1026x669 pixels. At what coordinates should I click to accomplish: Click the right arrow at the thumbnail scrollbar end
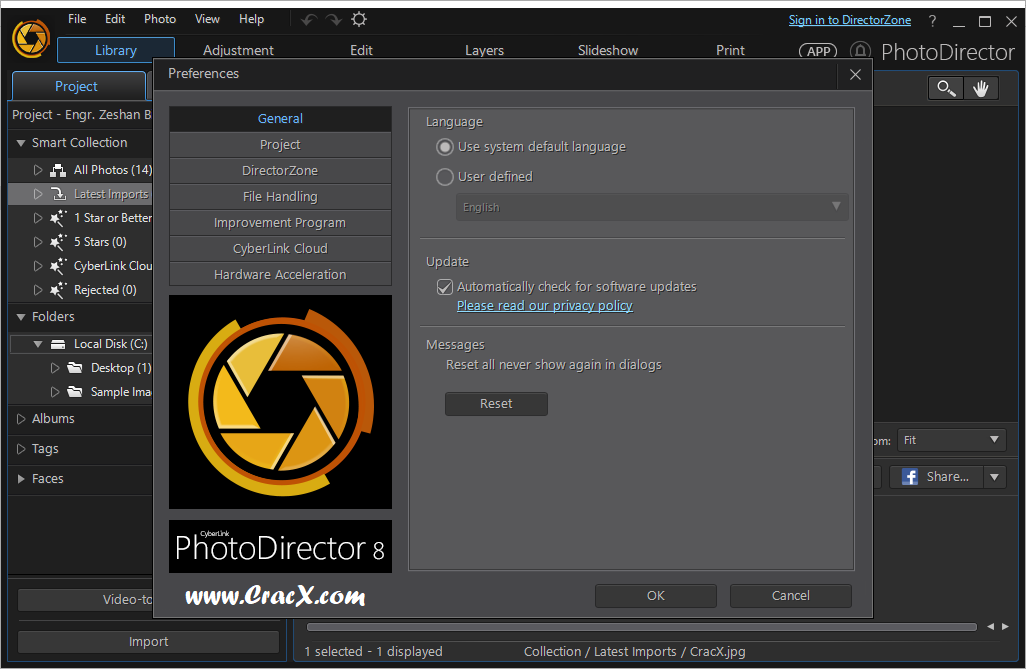click(x=1005, y=626)
